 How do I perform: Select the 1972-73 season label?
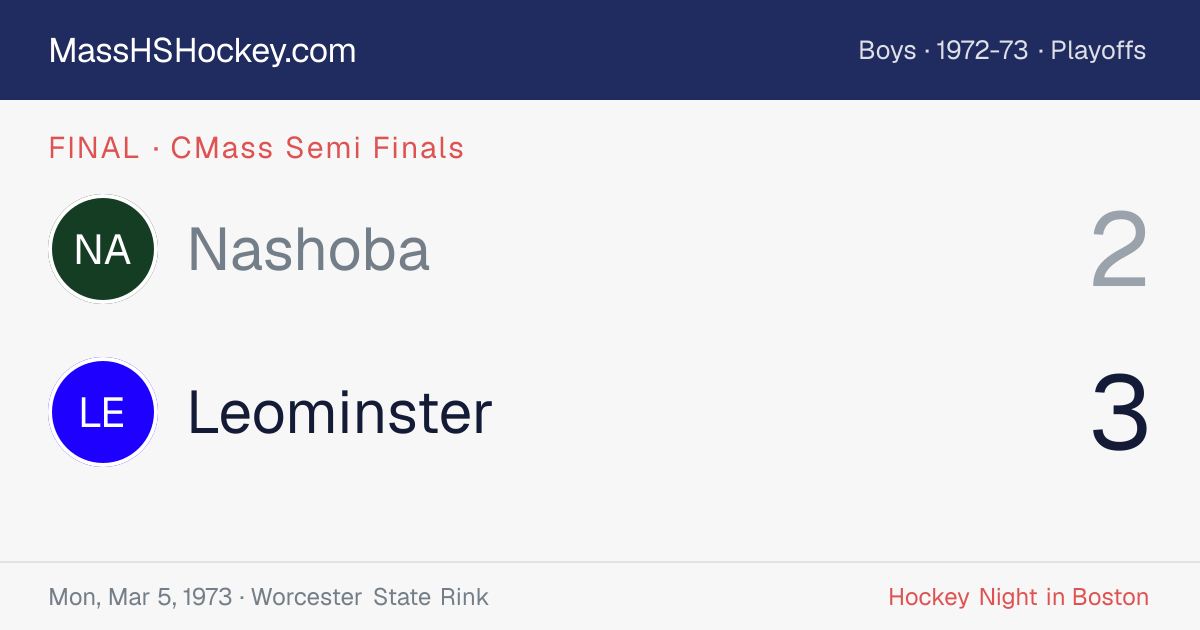[982, 51]
